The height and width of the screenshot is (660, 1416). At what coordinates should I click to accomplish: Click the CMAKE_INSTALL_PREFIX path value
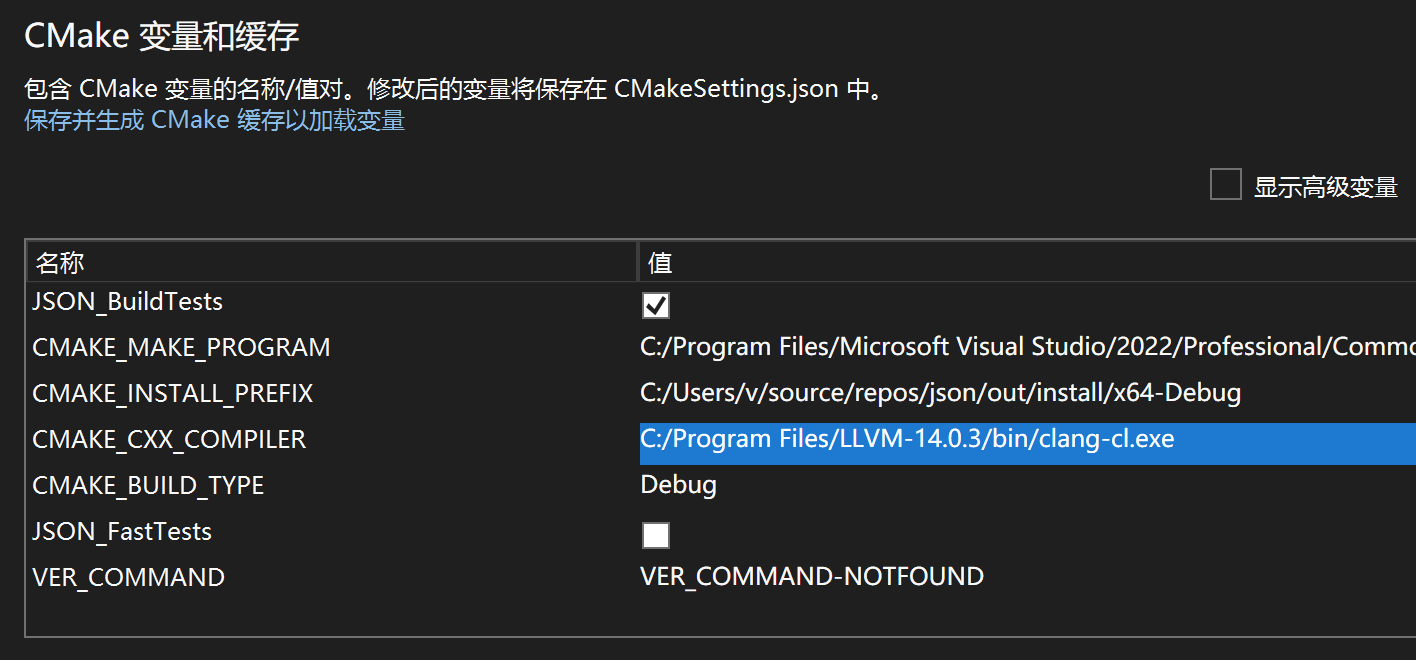coord(941,393)
